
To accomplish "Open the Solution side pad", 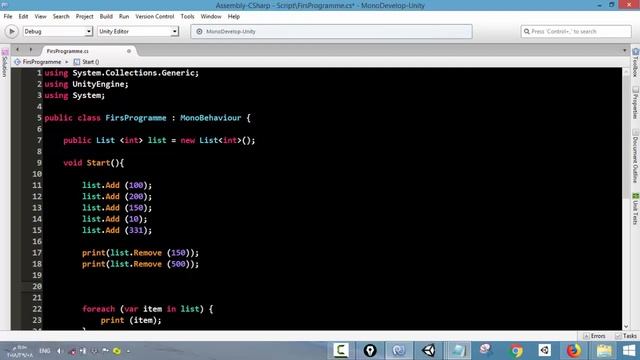I will (5, 63).
